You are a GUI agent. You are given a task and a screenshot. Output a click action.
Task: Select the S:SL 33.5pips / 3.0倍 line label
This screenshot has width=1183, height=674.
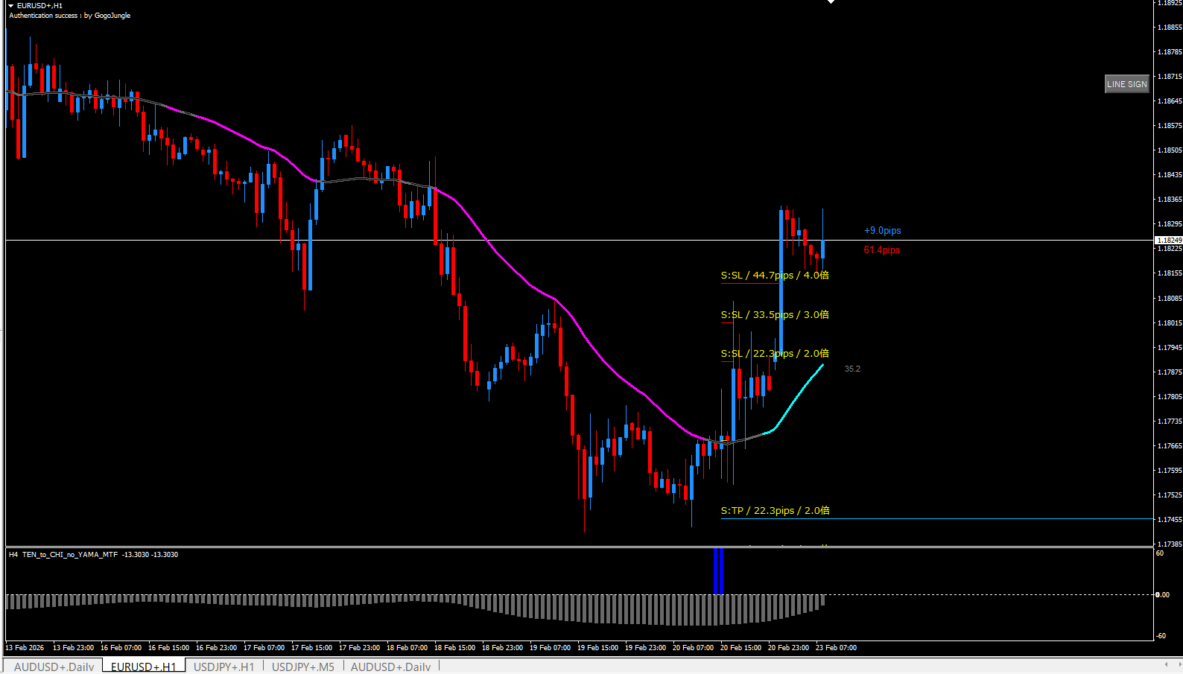(775, 315)
